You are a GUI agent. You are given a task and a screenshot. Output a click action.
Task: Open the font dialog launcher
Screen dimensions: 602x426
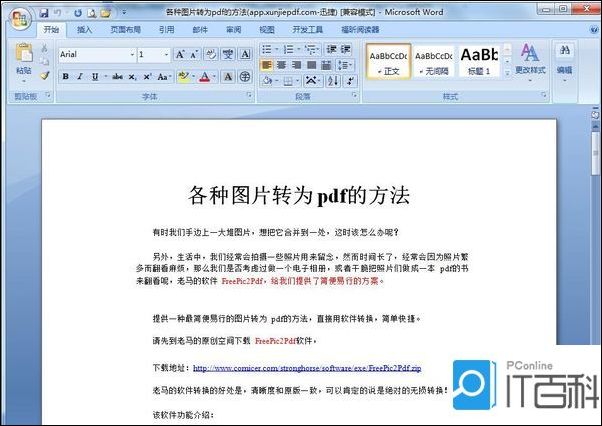[x=249, y=94]
